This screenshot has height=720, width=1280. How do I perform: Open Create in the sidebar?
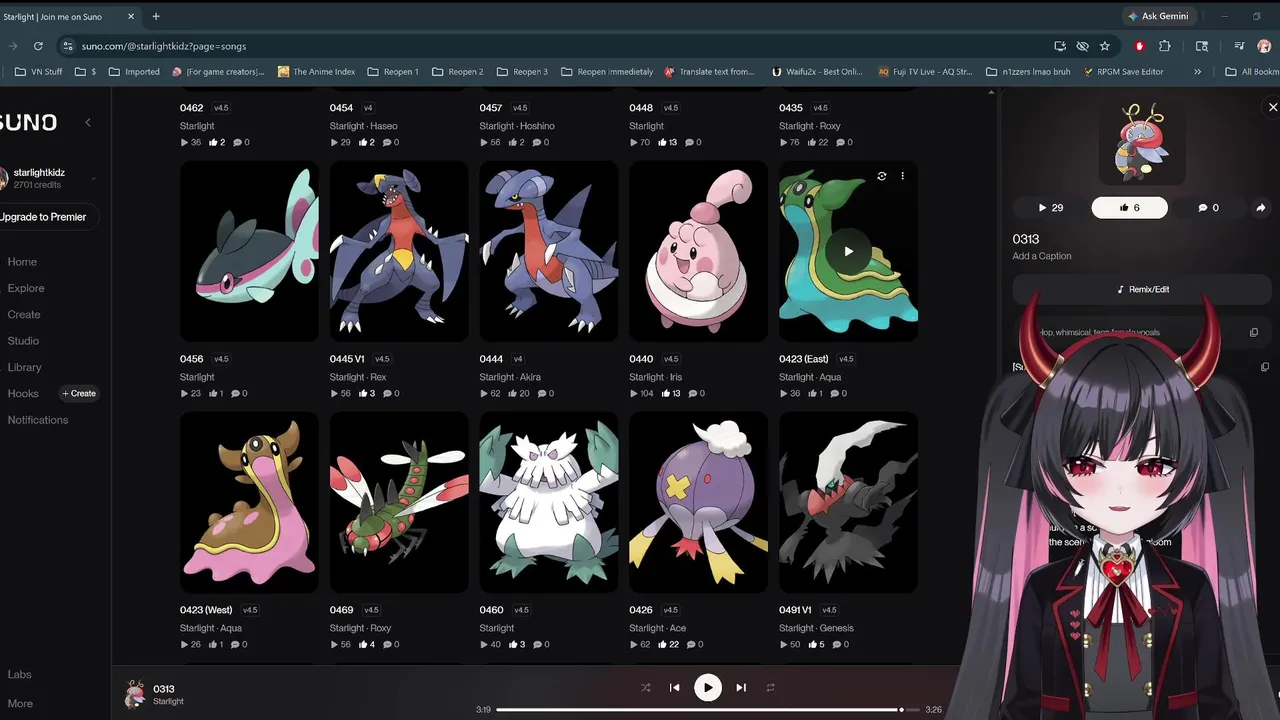coord(24,314)
